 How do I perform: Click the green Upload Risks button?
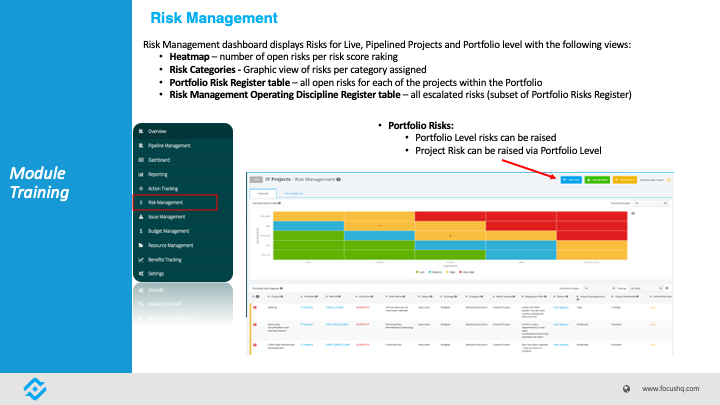coord(597,180)
